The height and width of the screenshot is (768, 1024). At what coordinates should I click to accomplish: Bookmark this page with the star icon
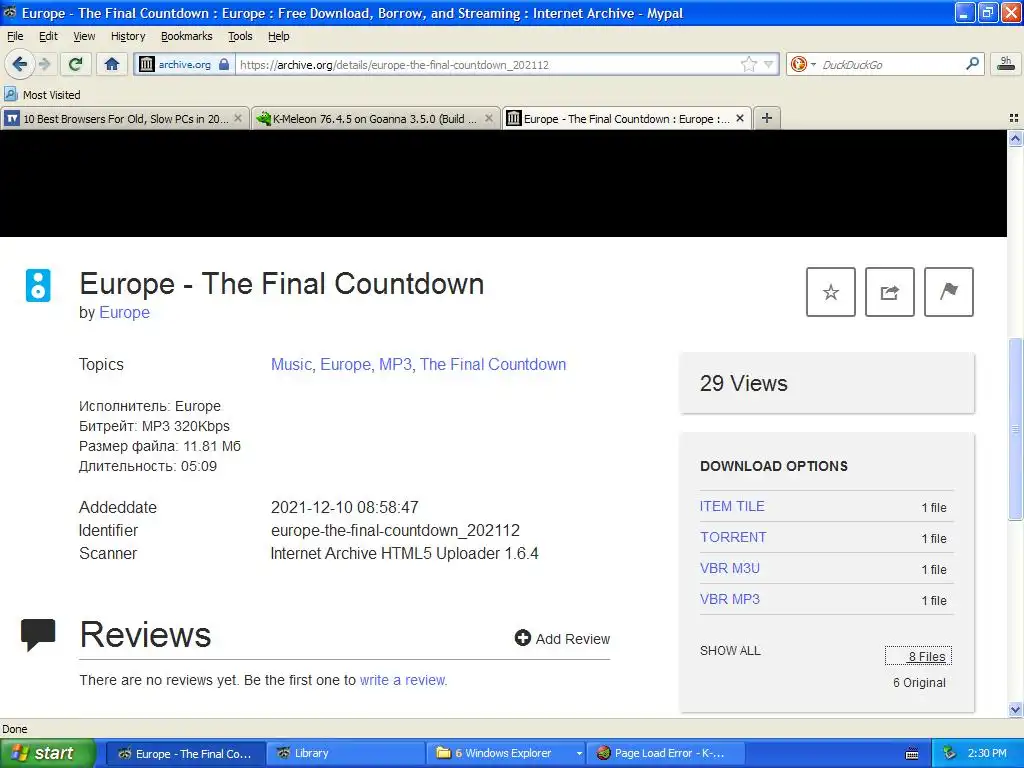tap(748, 64)
